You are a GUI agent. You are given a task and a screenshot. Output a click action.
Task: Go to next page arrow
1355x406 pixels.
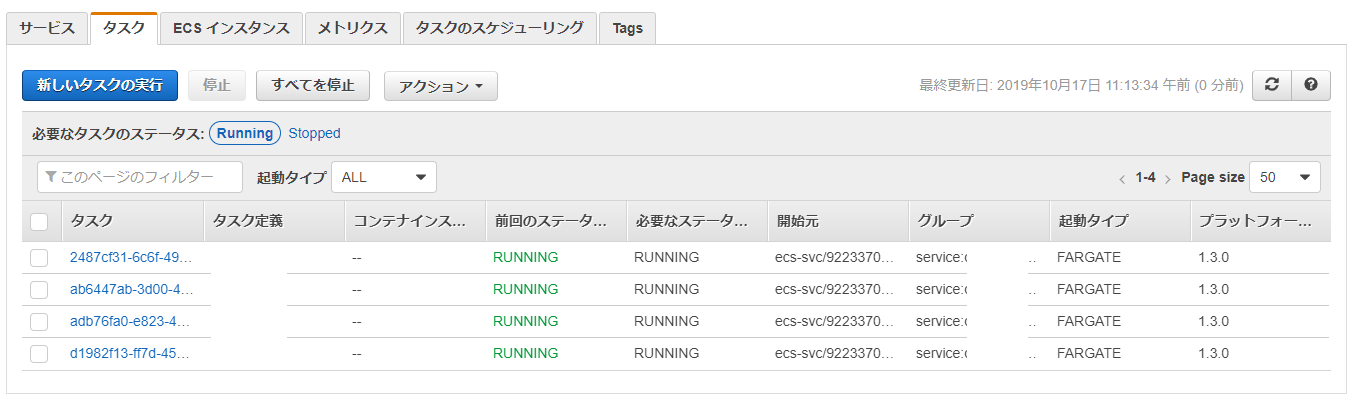(x=1167, y=178)
